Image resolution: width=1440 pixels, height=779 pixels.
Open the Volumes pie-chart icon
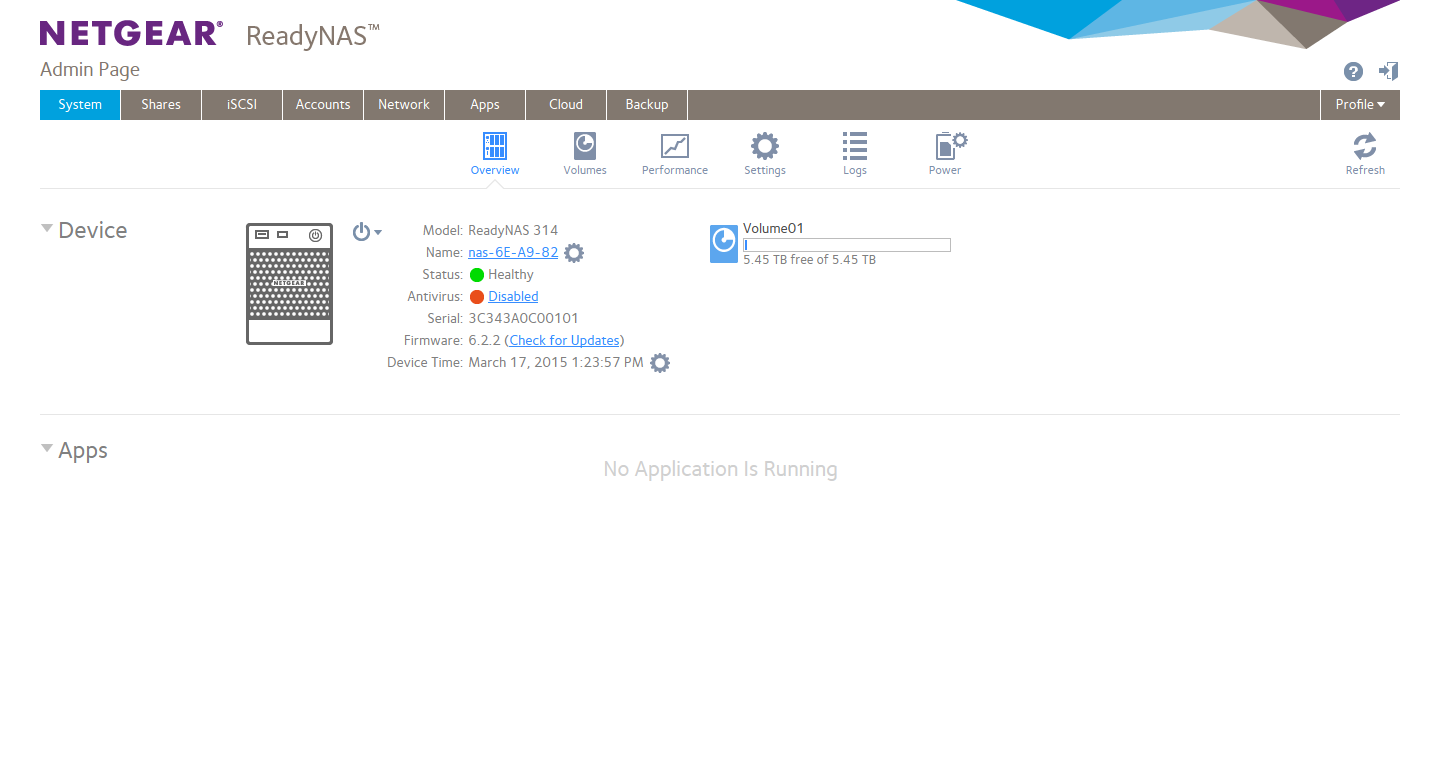585,147
